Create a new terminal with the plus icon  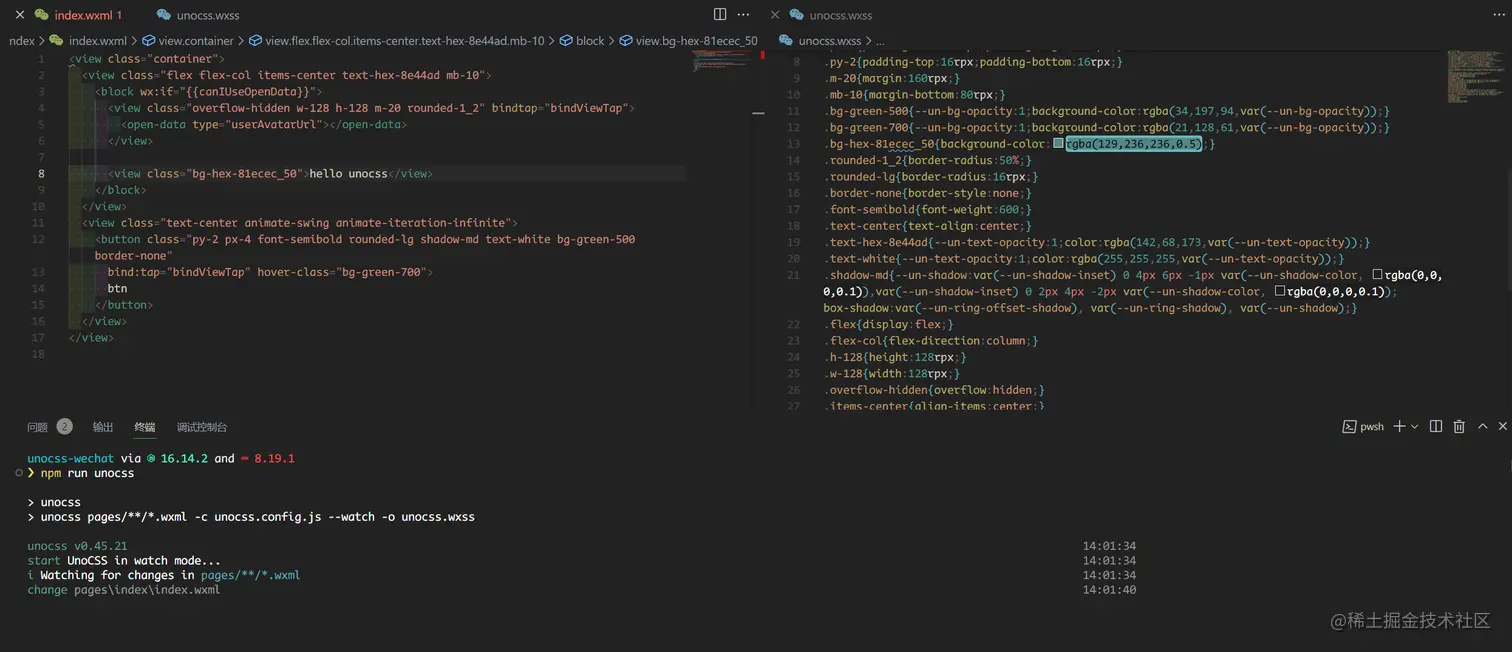(x=1399, y=427)
